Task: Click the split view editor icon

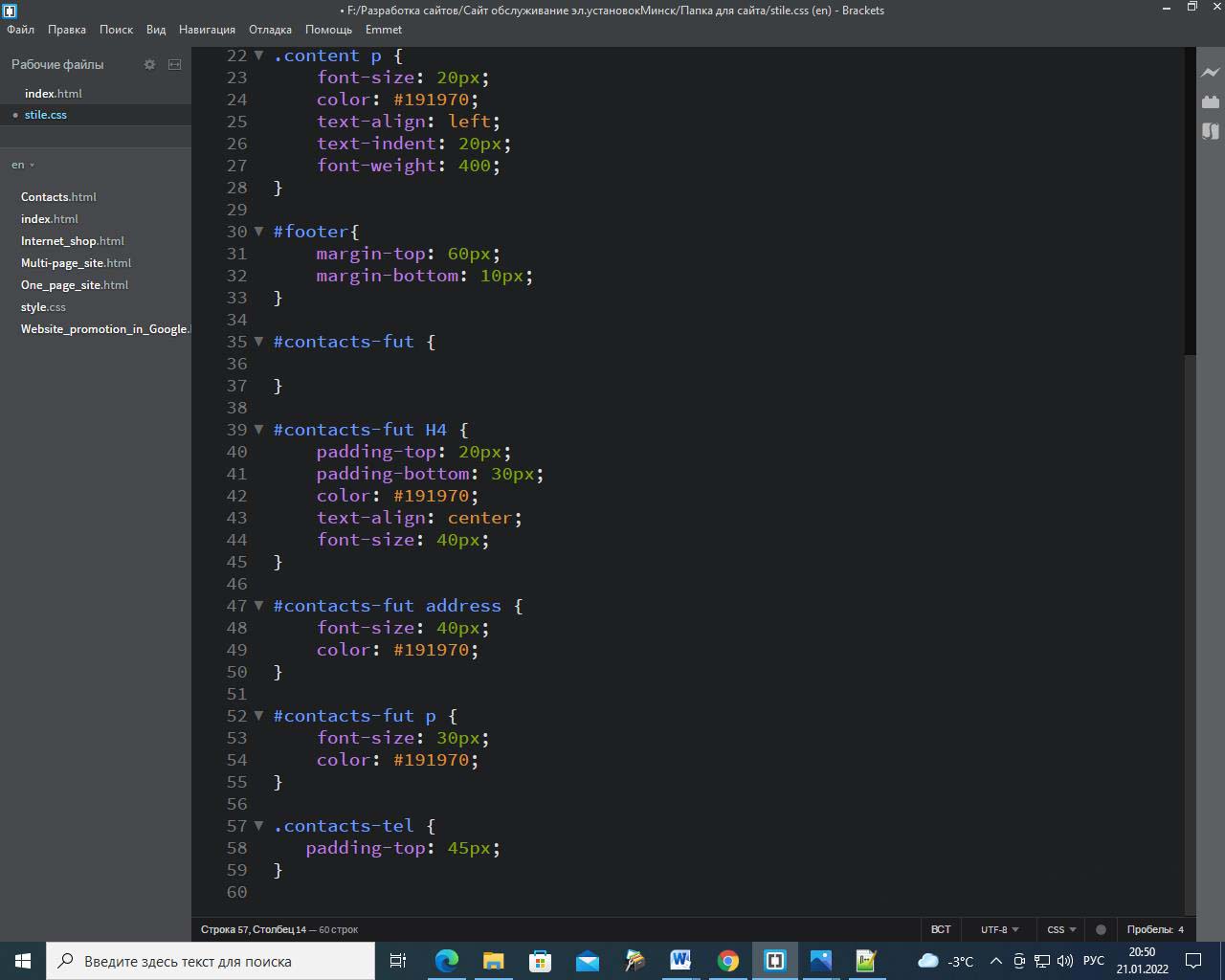Action: pyautogui.click(x=174, y=64)
